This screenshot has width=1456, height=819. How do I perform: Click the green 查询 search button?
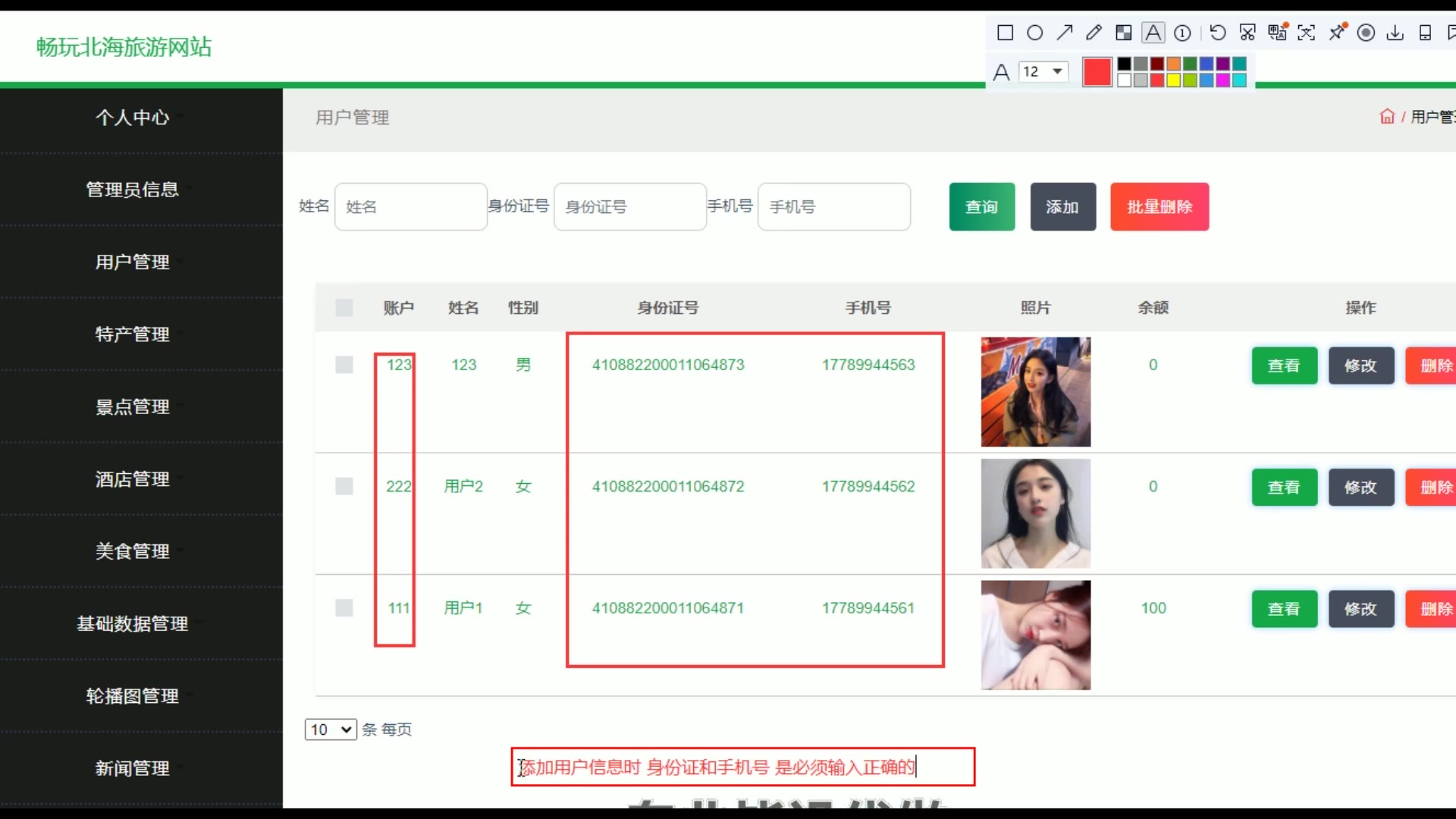981,206
